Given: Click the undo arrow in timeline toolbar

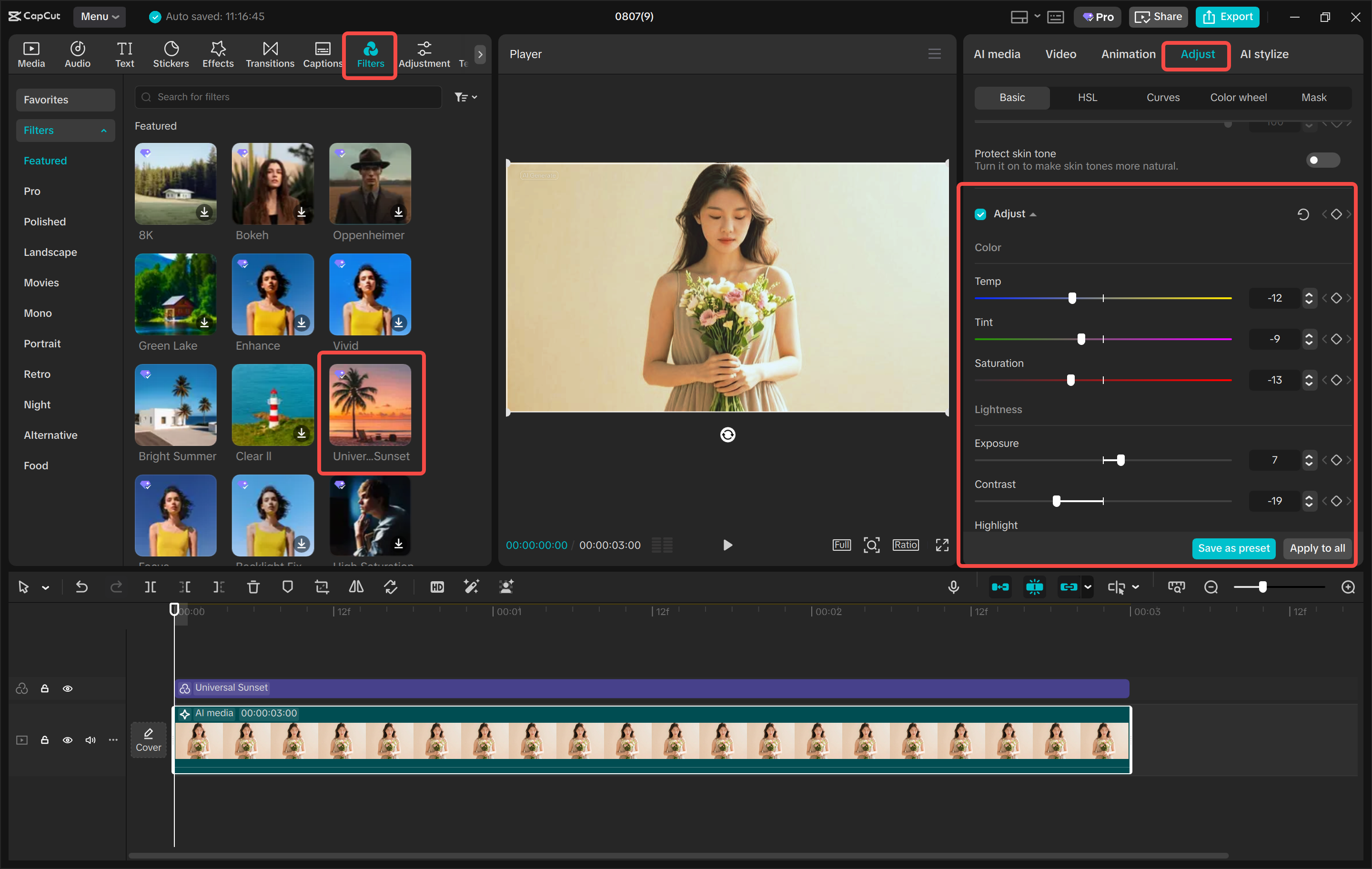Looking at the screenshot, I should (81, 587).
